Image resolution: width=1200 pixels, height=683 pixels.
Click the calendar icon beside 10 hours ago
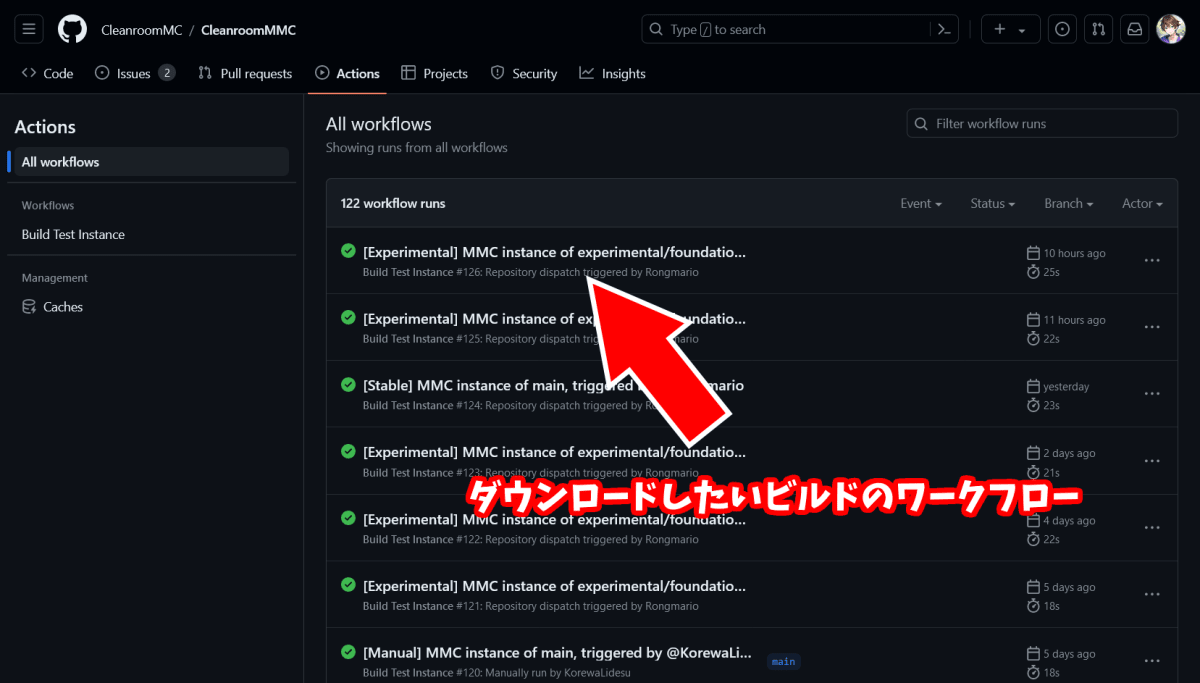point(1034,253)
